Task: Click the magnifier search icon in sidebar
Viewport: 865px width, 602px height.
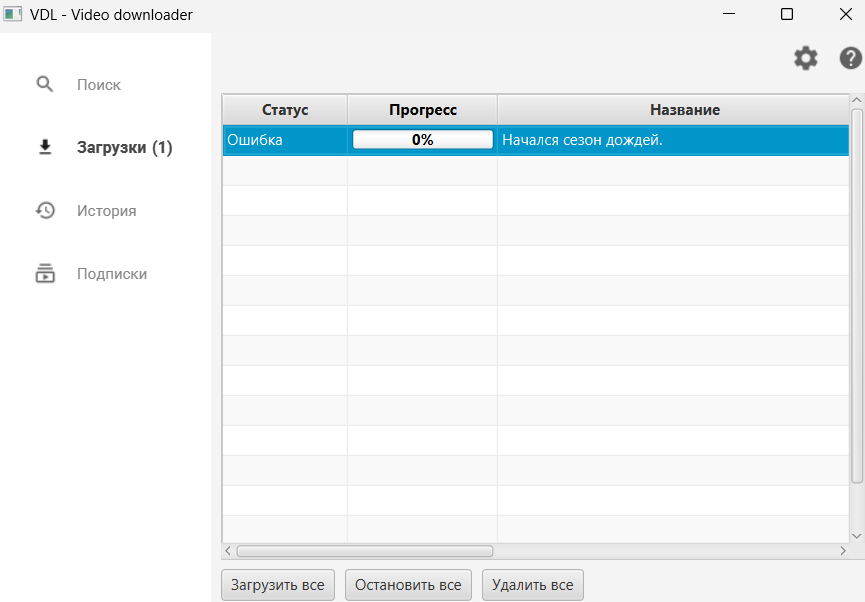Action: click(x=45, y=84)
